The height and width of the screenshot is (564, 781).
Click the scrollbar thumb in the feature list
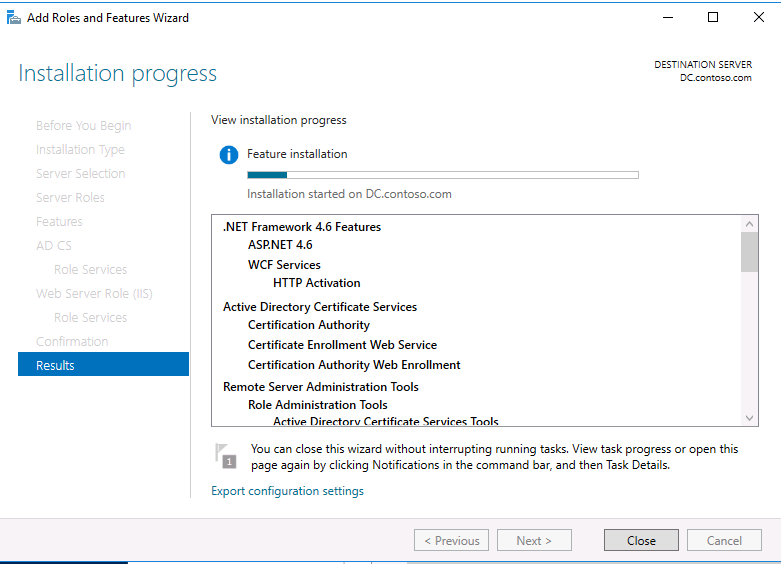point(749,251)
